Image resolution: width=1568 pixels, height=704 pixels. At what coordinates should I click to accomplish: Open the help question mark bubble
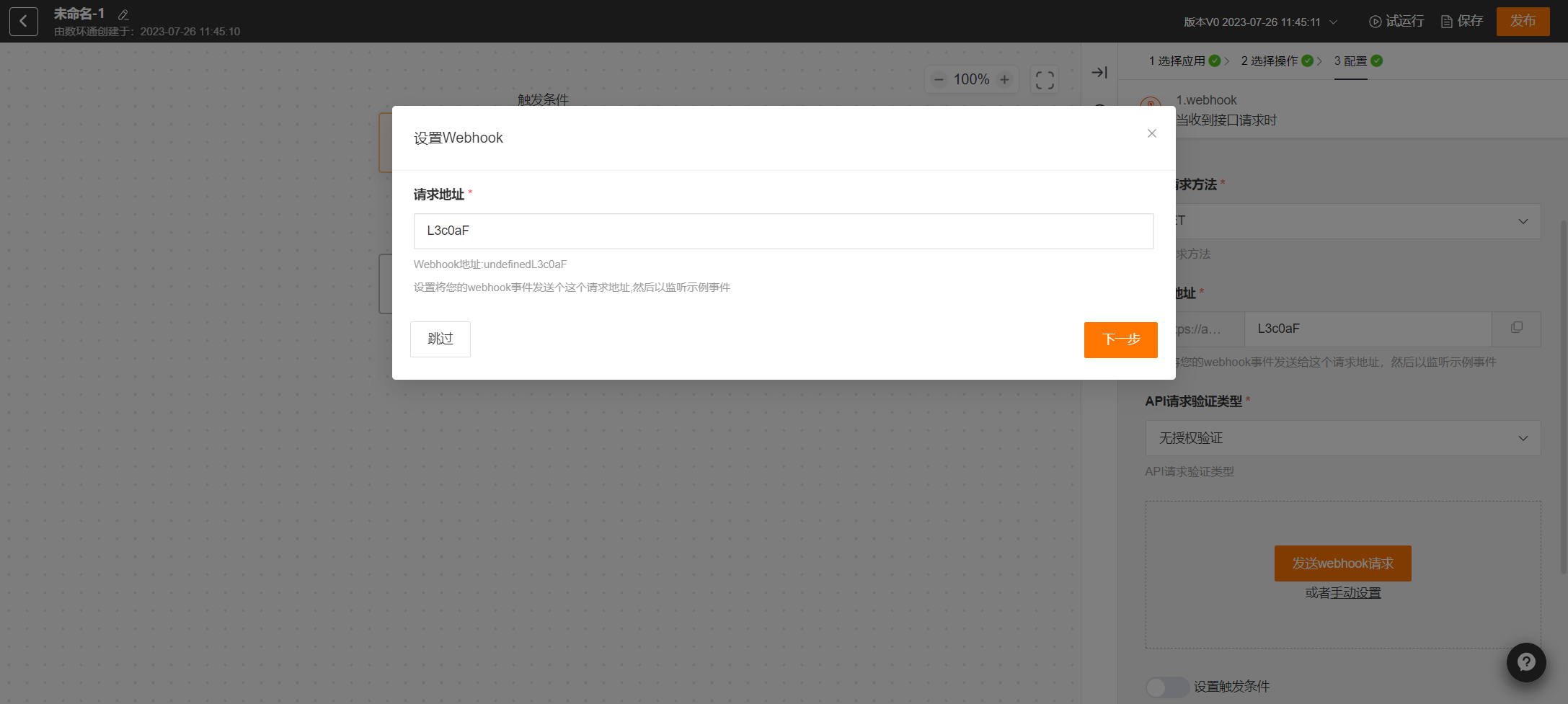point(1525,662)
